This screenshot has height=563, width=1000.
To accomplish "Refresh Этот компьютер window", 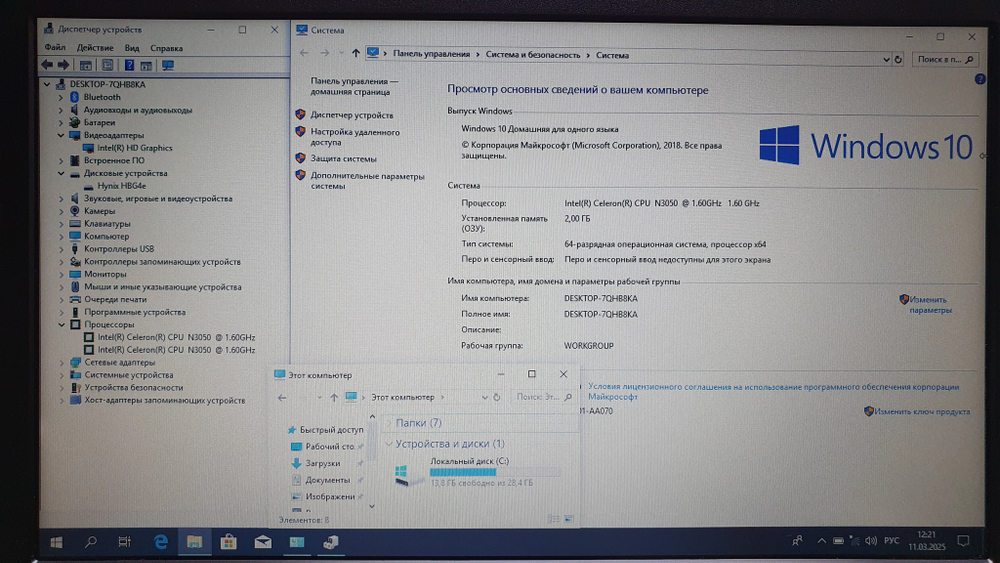I will pos(497,397).
